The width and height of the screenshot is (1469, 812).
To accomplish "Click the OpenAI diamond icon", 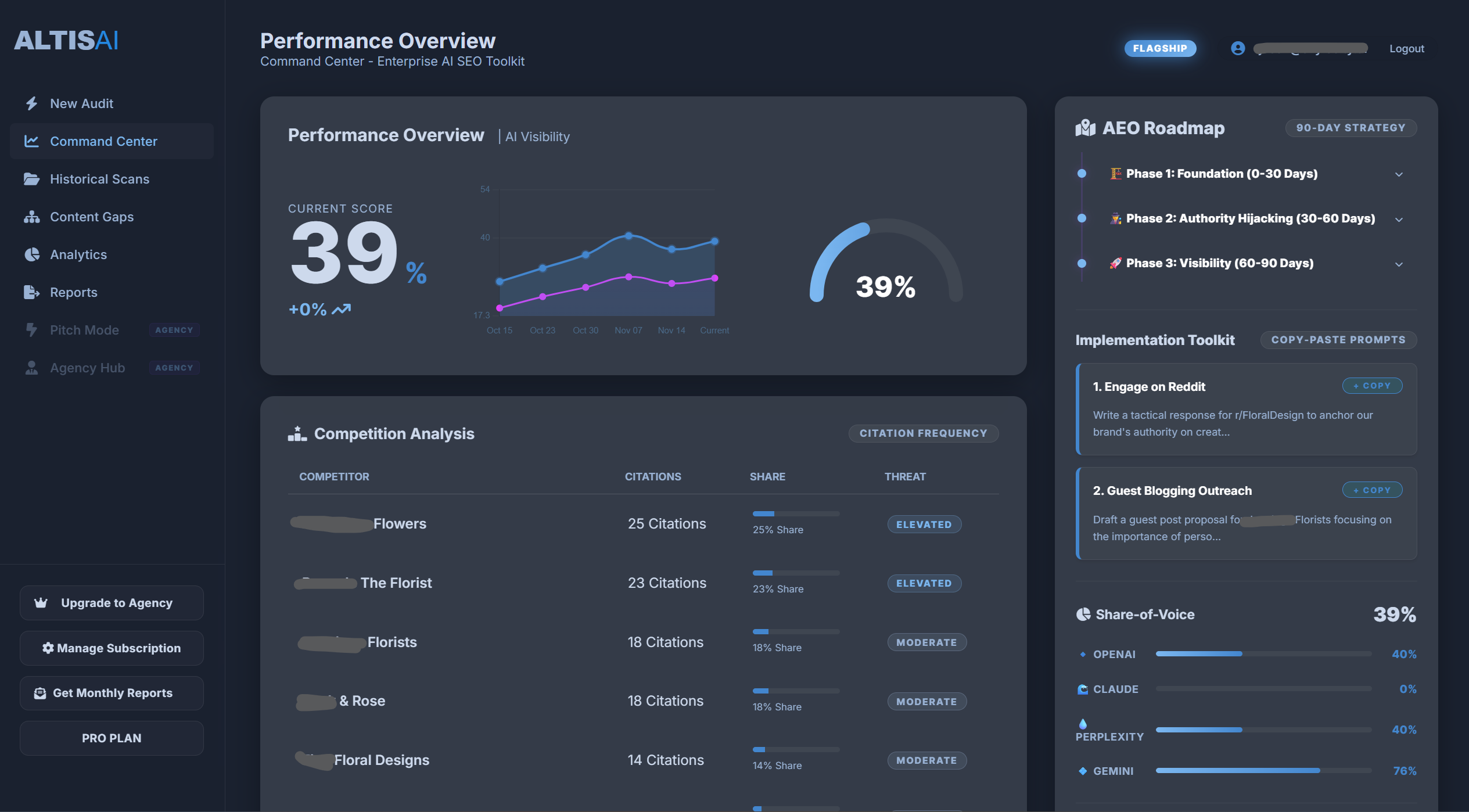I will click(x=1083, y=655).
